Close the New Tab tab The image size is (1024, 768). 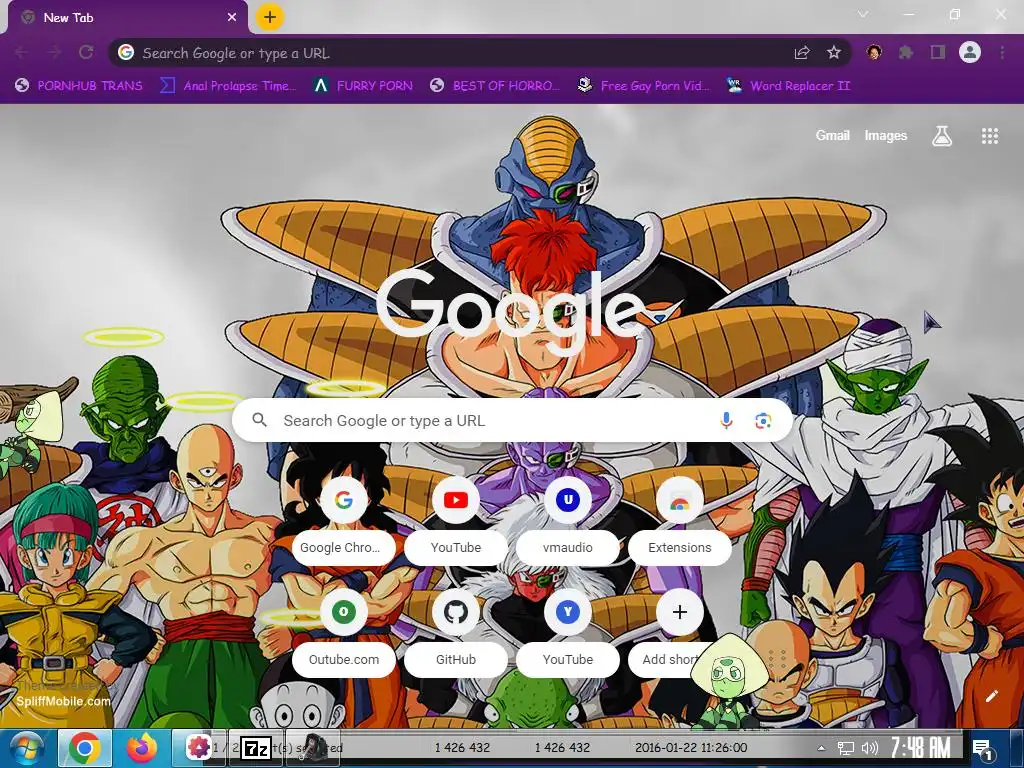point(232,18)
